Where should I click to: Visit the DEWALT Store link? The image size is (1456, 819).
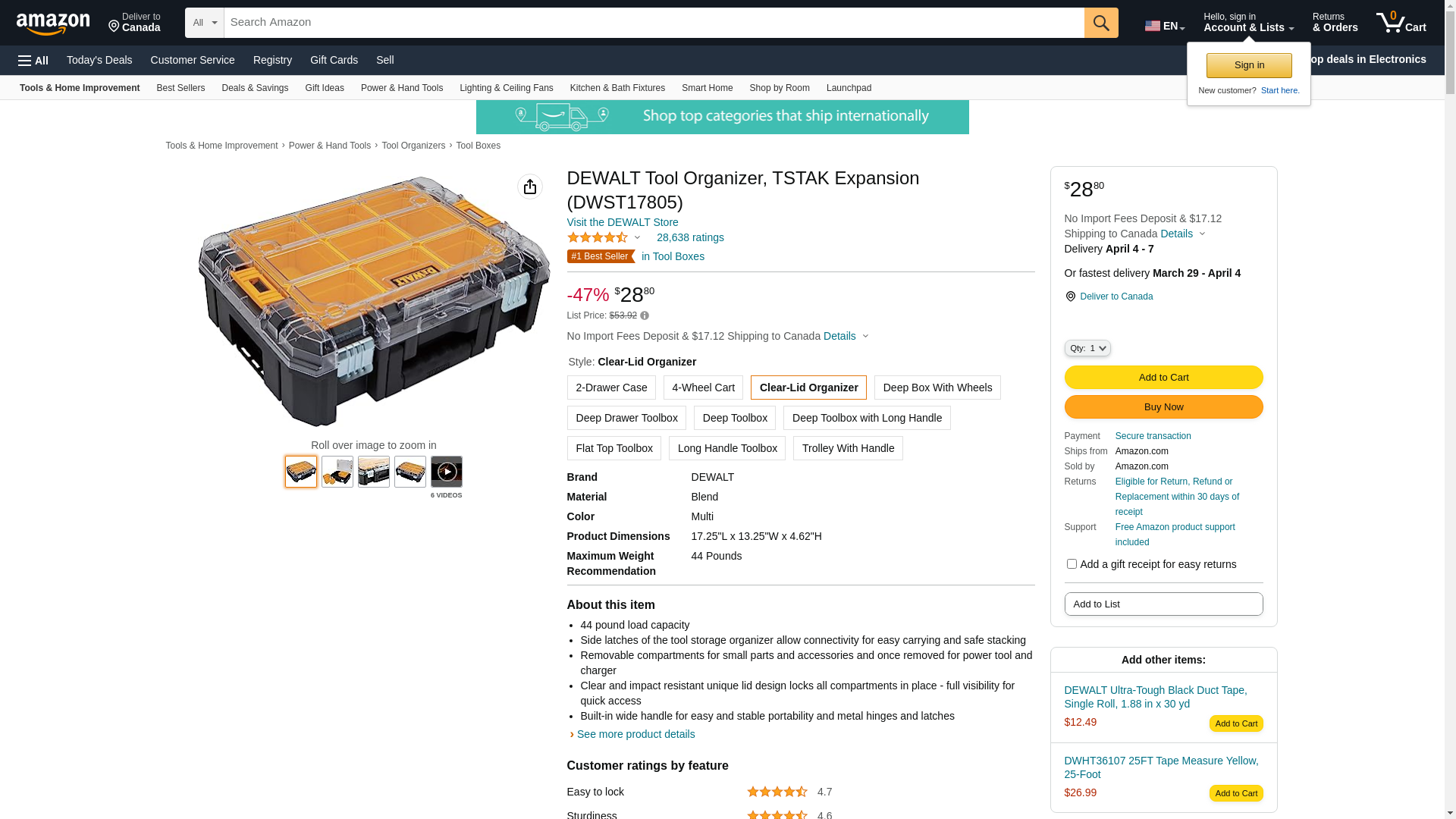[623, 222]
